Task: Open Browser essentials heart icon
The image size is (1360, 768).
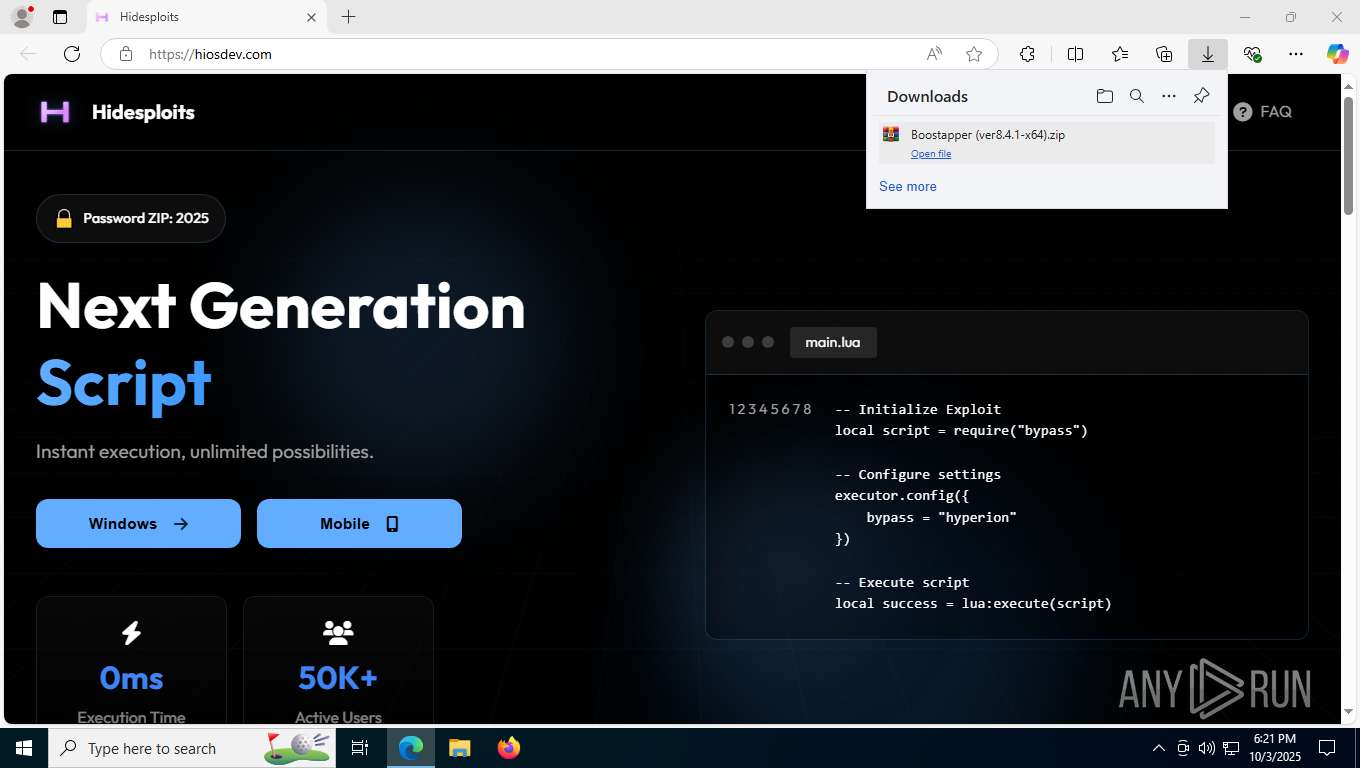Action: [1252, 54]
